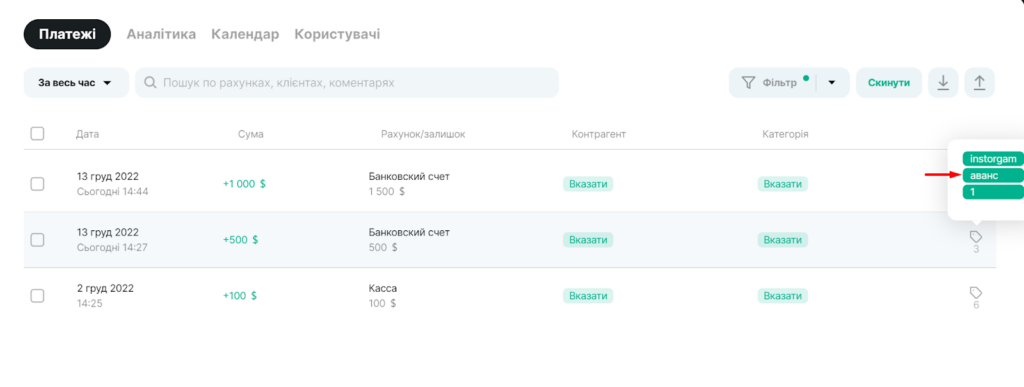Image resolution: width=1024 pixels, height=387 pixels.
Task: Open the За весь час period dropdown
Action: 76,83
